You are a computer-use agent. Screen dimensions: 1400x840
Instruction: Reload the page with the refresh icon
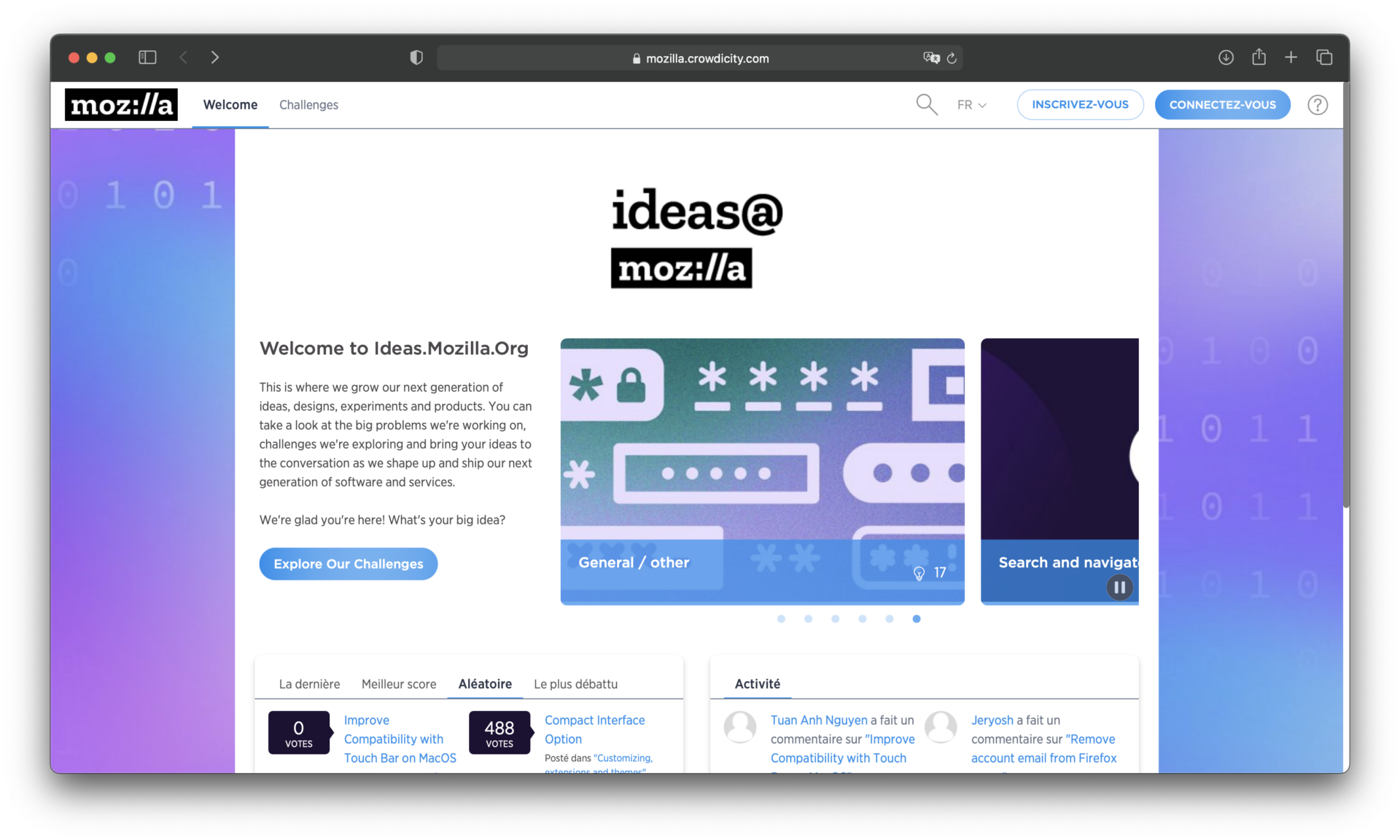click(952, 58)
